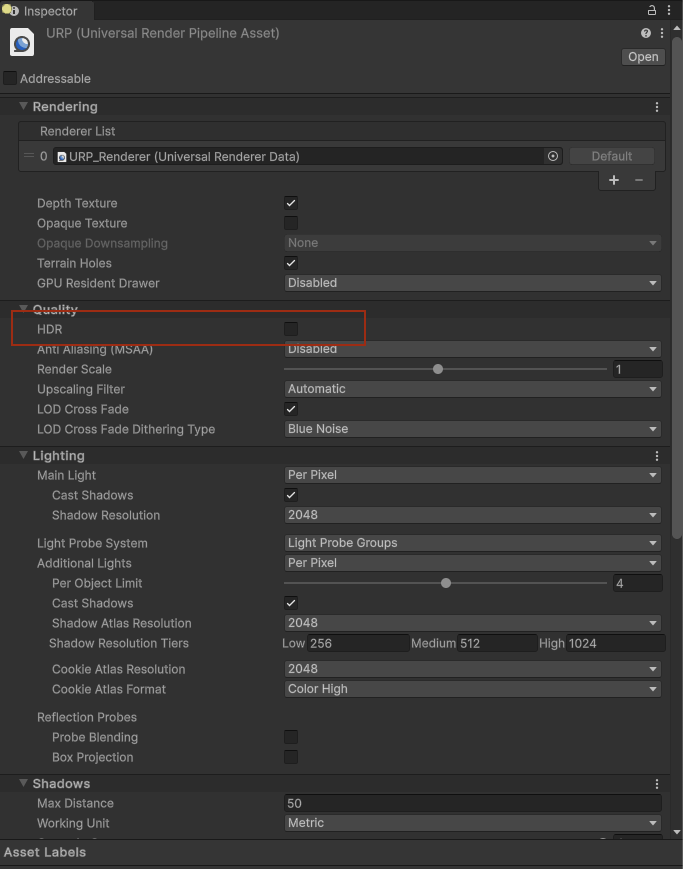
Task: Remove a renderer with the minus button
Action: (641, 180)
